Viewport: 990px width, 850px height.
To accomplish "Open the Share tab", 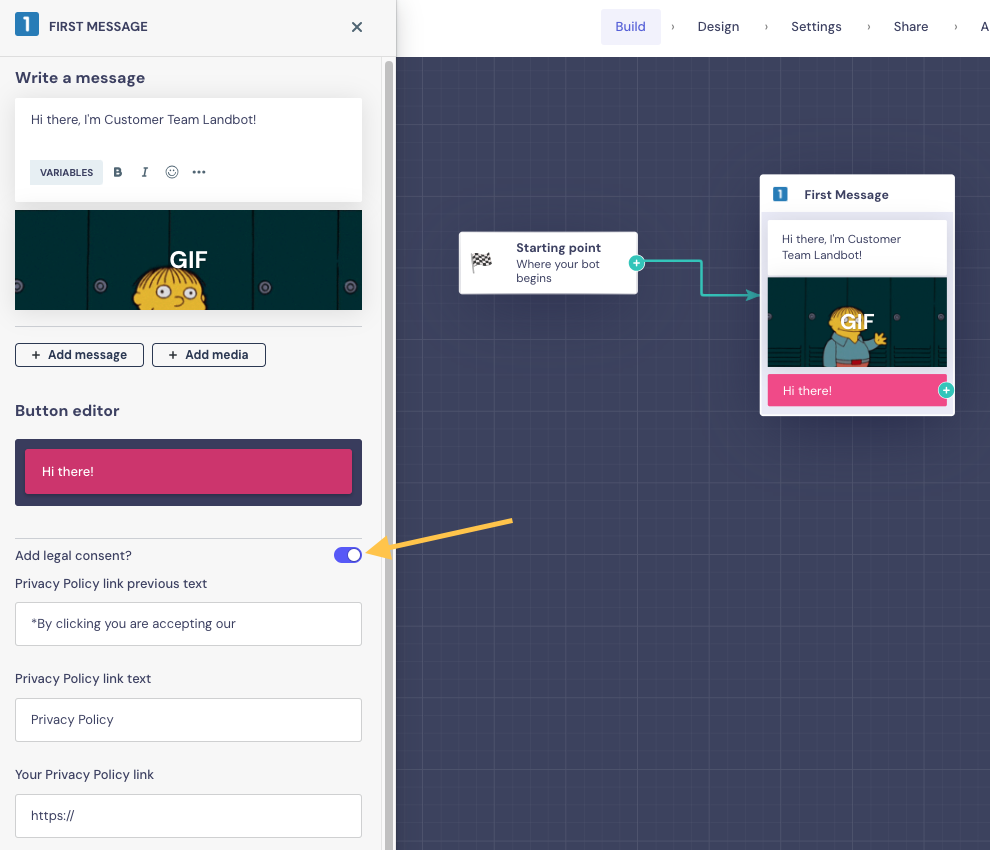I will click(x=910, y=27).
